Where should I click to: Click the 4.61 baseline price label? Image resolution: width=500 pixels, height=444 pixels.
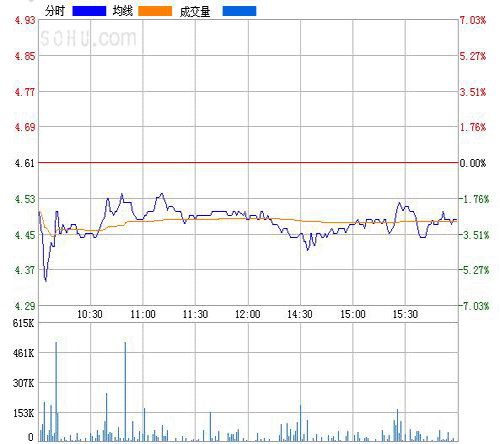click(25, 163)
